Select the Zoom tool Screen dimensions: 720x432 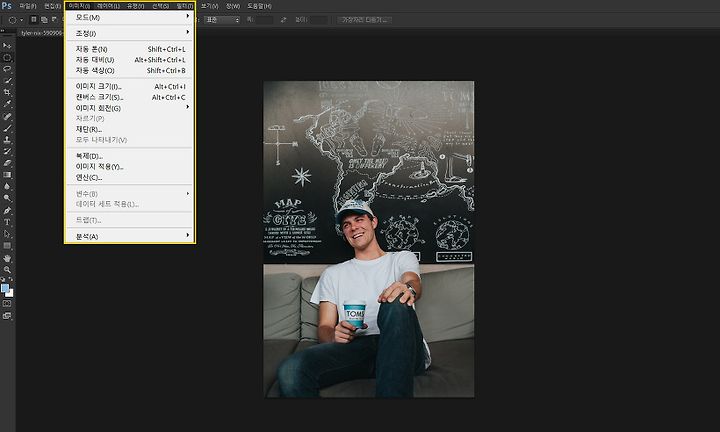tap(7, 270)
